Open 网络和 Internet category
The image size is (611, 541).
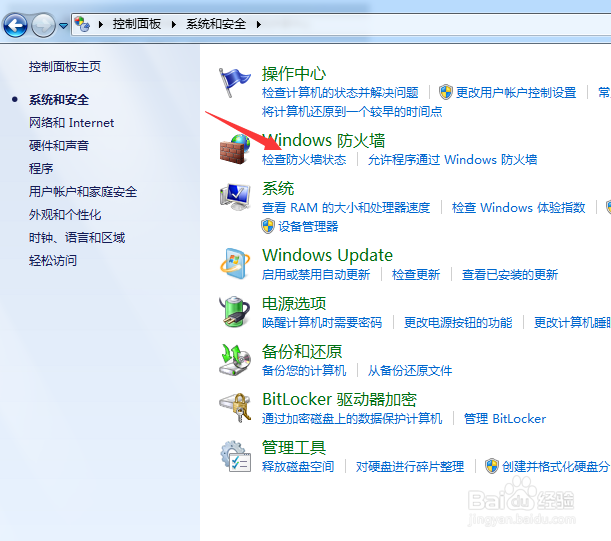point(71,123)
